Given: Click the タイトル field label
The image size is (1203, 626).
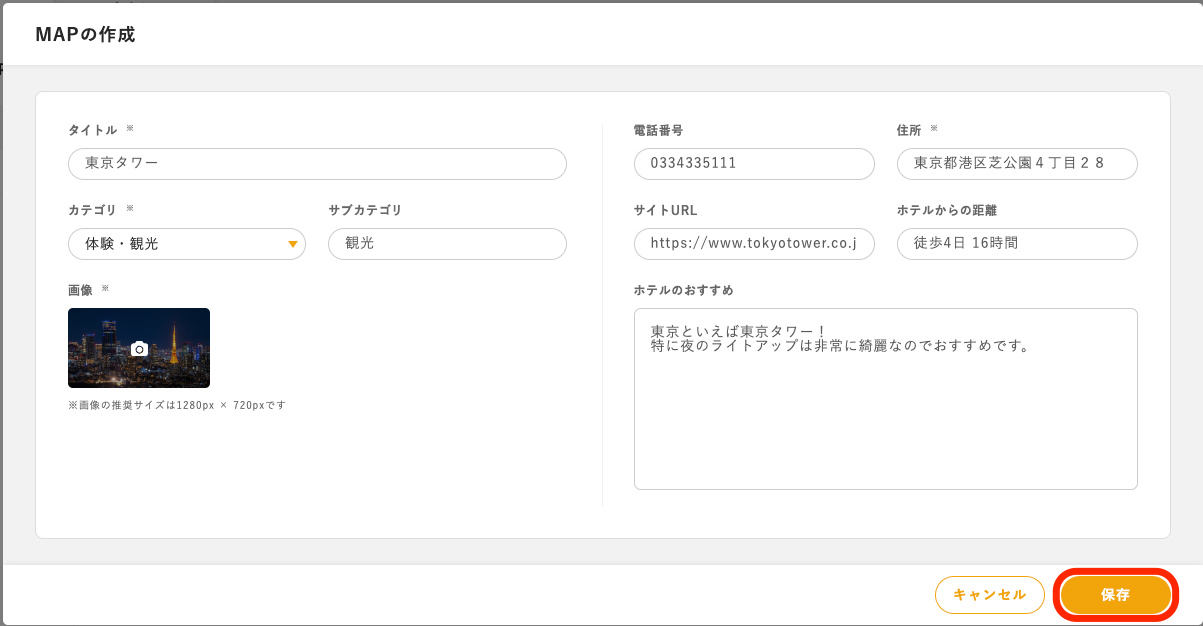Looking at the screenshot, I should pyautogui.click(x=92, y=130).
